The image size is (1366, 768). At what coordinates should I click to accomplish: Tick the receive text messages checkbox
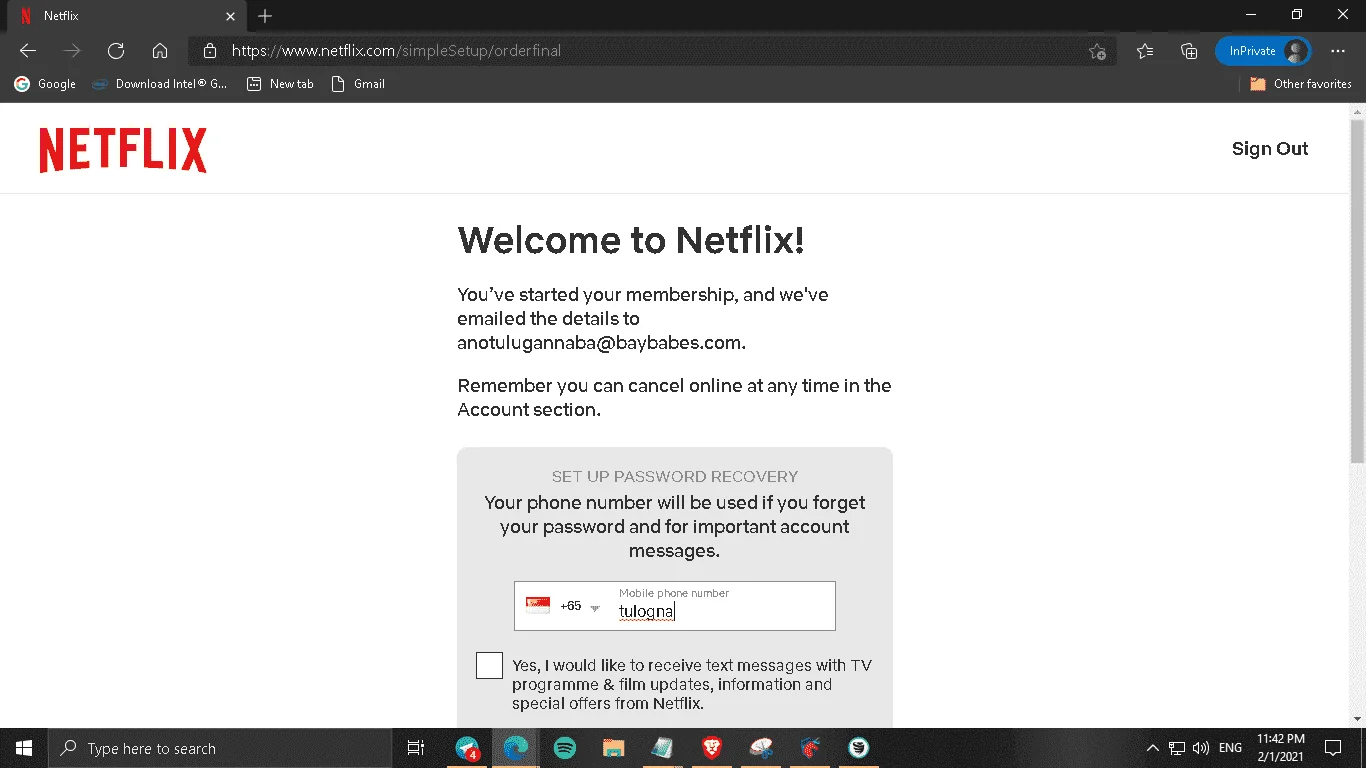pyautogui.click(x=489, y=665)
